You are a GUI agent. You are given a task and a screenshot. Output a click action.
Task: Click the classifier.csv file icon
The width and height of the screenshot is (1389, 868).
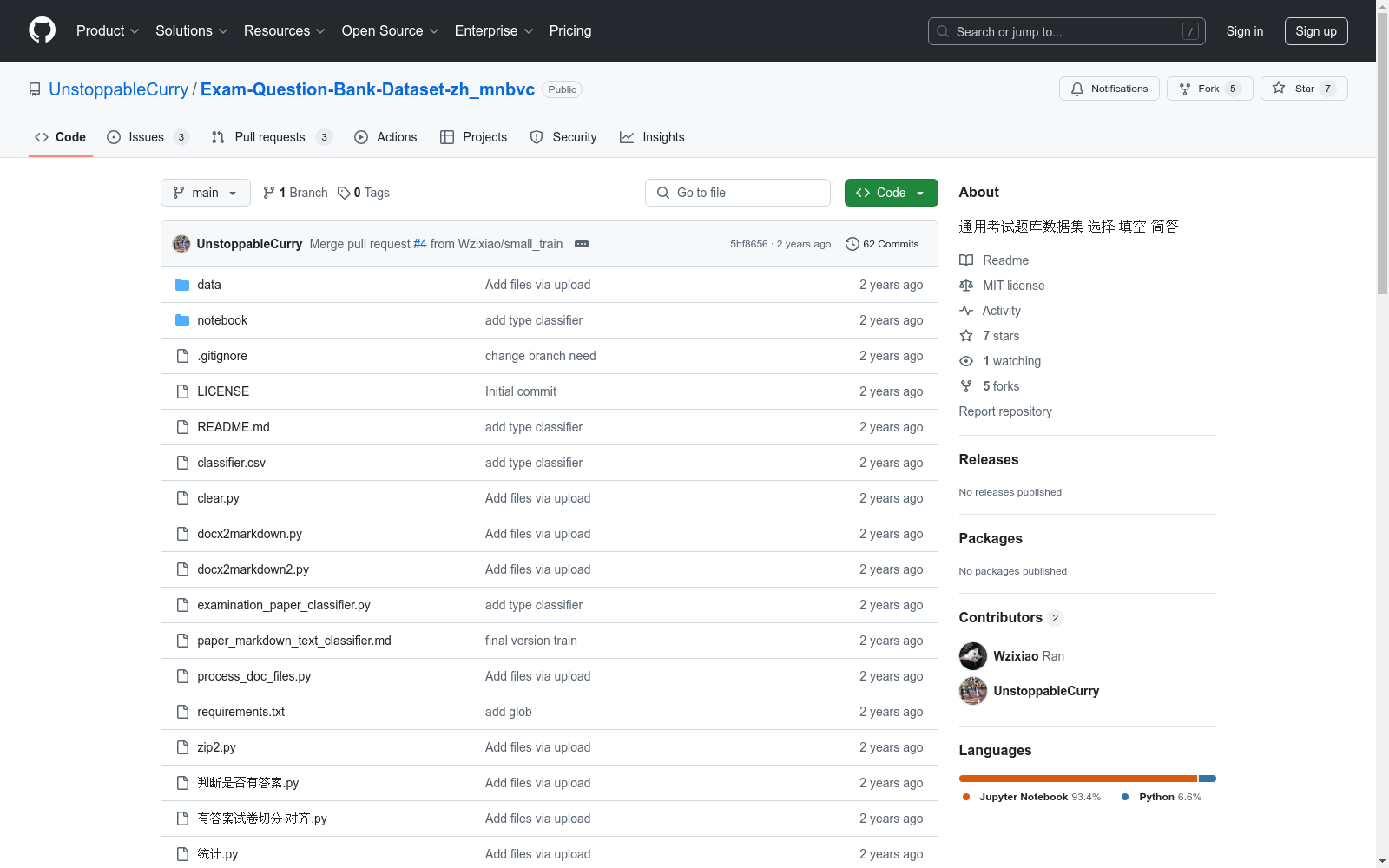tap(182, 463)
